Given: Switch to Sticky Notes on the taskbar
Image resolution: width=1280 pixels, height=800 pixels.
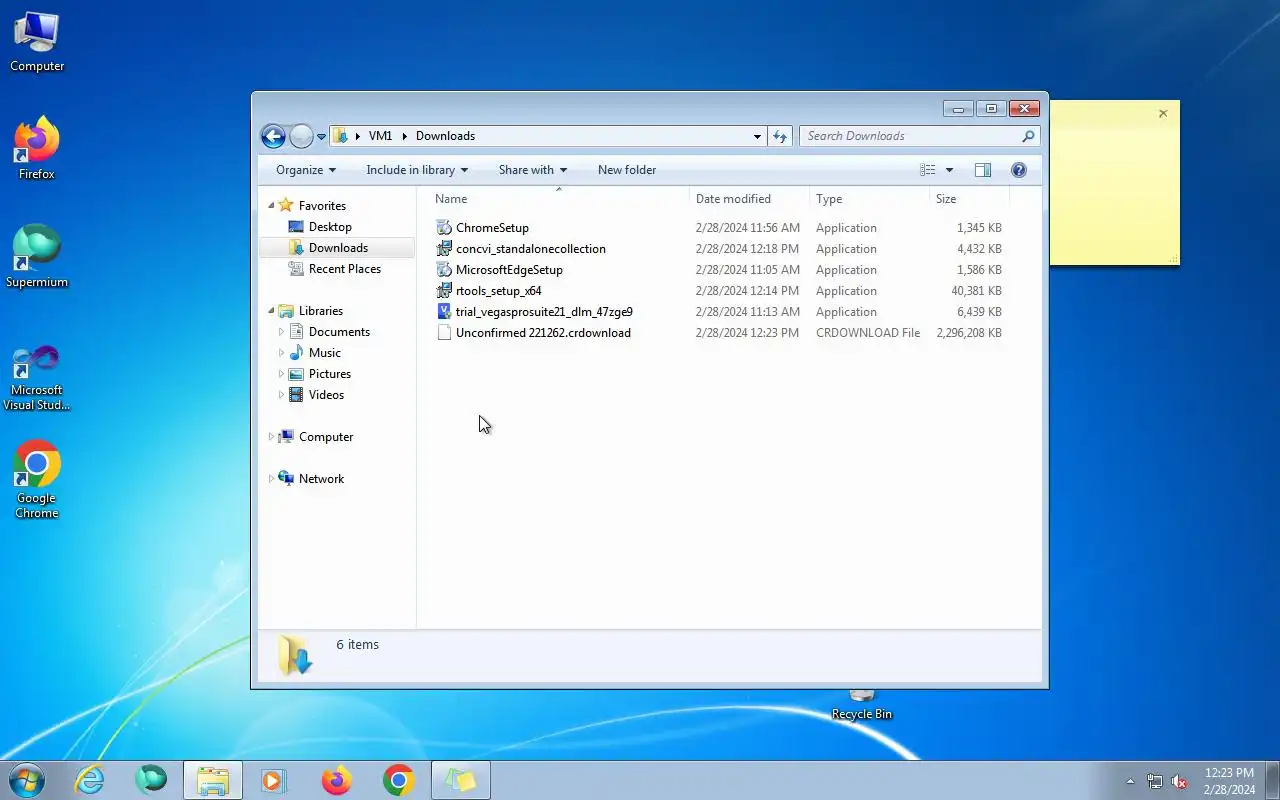Looking at the screenshot, I should (461, 781).
